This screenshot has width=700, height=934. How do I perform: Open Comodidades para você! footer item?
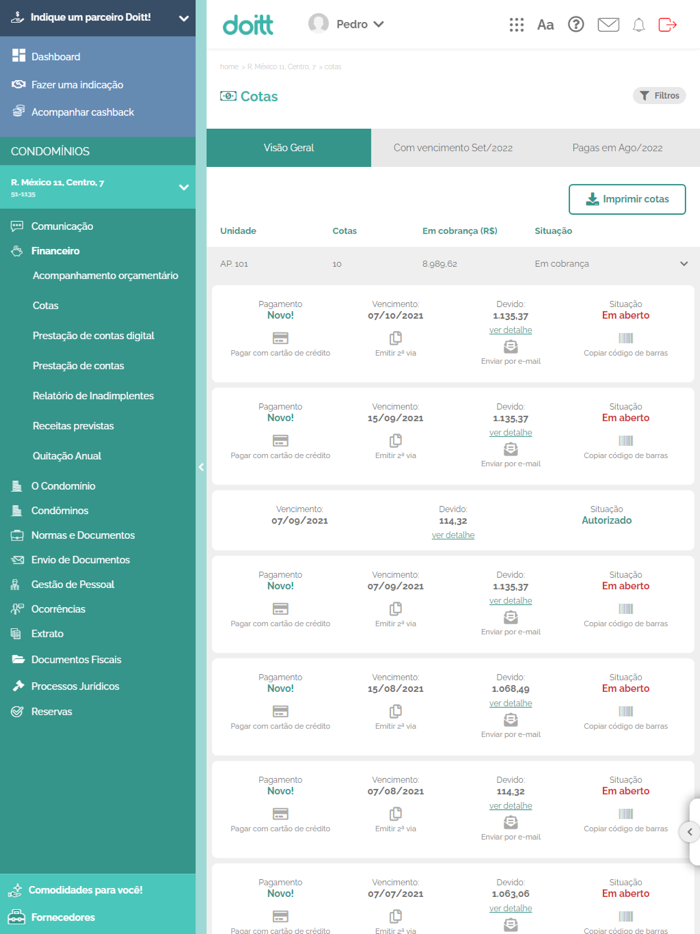[85, 890]
